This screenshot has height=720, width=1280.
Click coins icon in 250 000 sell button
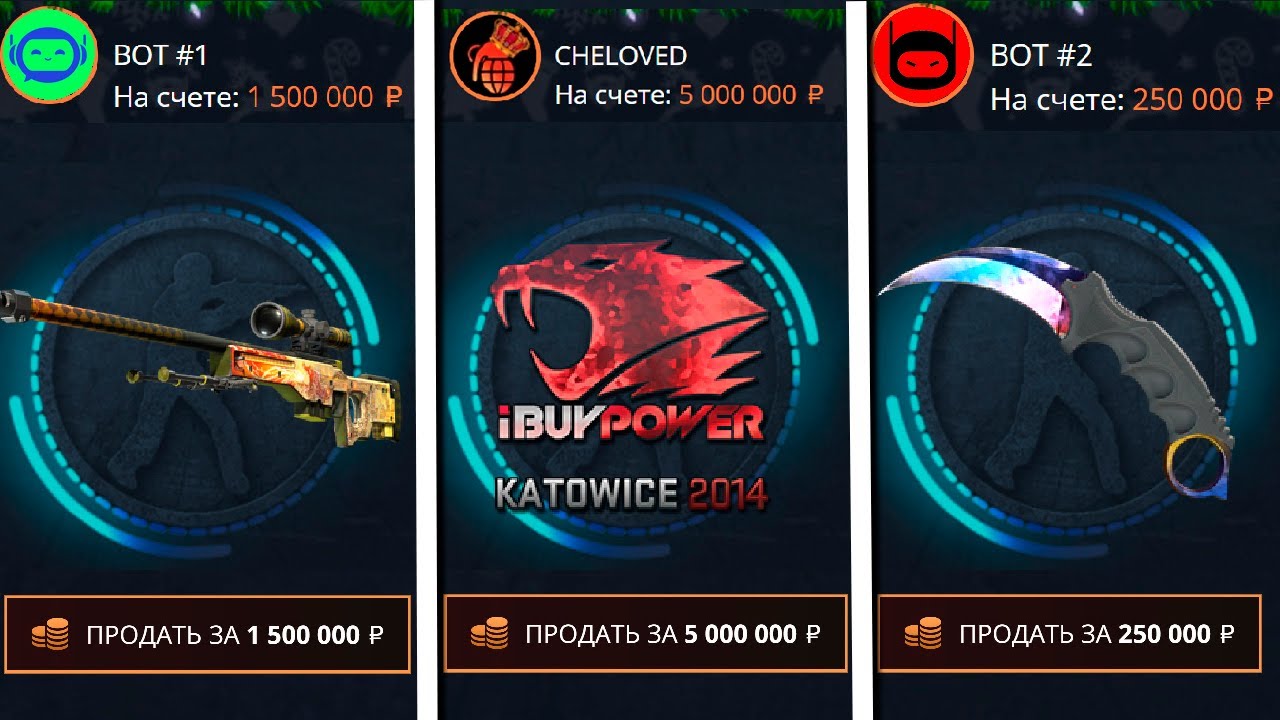(923, 635)
